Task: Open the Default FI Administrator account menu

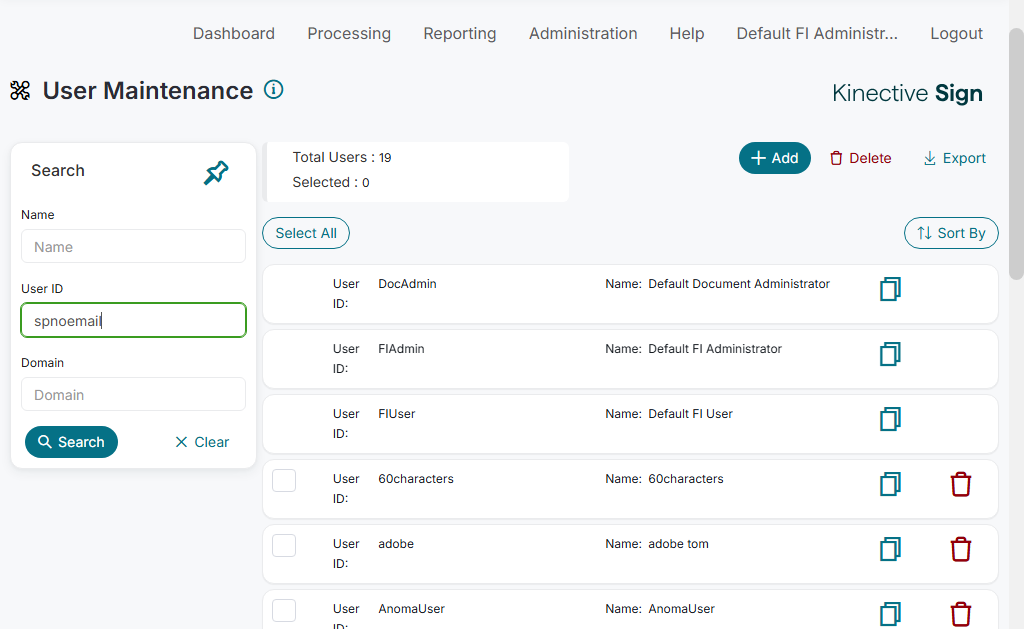Action: coord(817,33)
